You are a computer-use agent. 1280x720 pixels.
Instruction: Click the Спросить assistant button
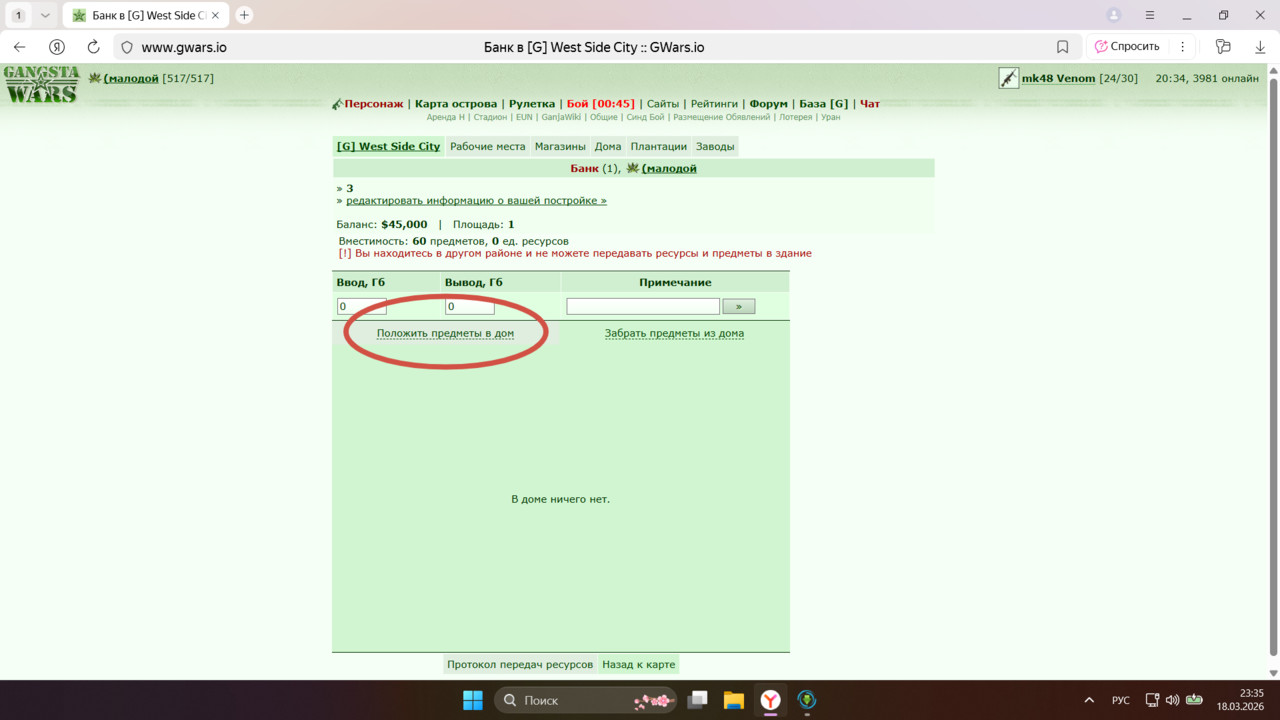pyautogui.click(x=1127, y=47)
